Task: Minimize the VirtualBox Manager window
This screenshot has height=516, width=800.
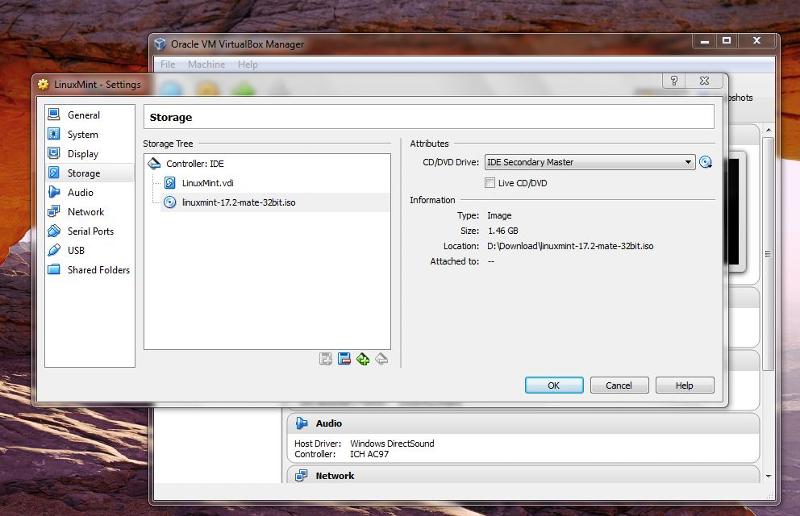Action: (x=705, y=41)
